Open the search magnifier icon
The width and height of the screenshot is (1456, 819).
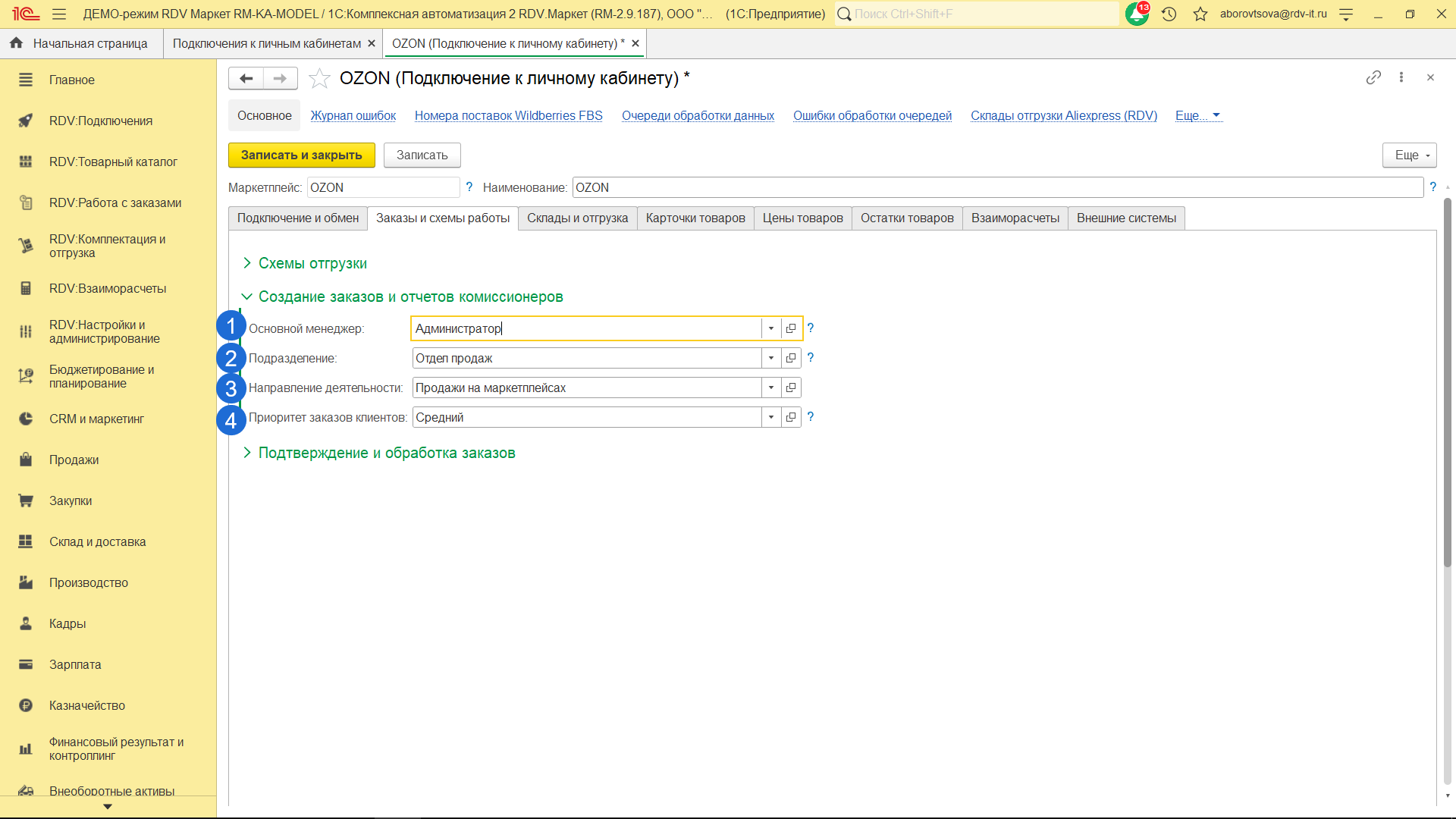844,14
